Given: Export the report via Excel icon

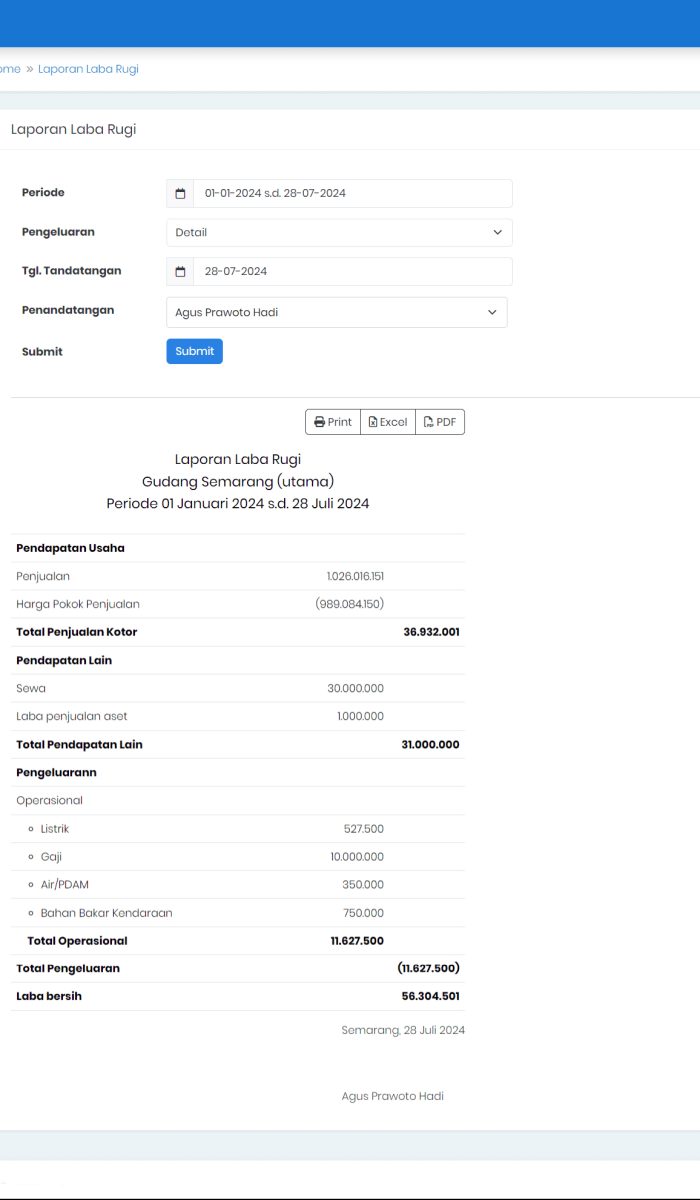Looking at the screenshot, I should coord(373,422).
